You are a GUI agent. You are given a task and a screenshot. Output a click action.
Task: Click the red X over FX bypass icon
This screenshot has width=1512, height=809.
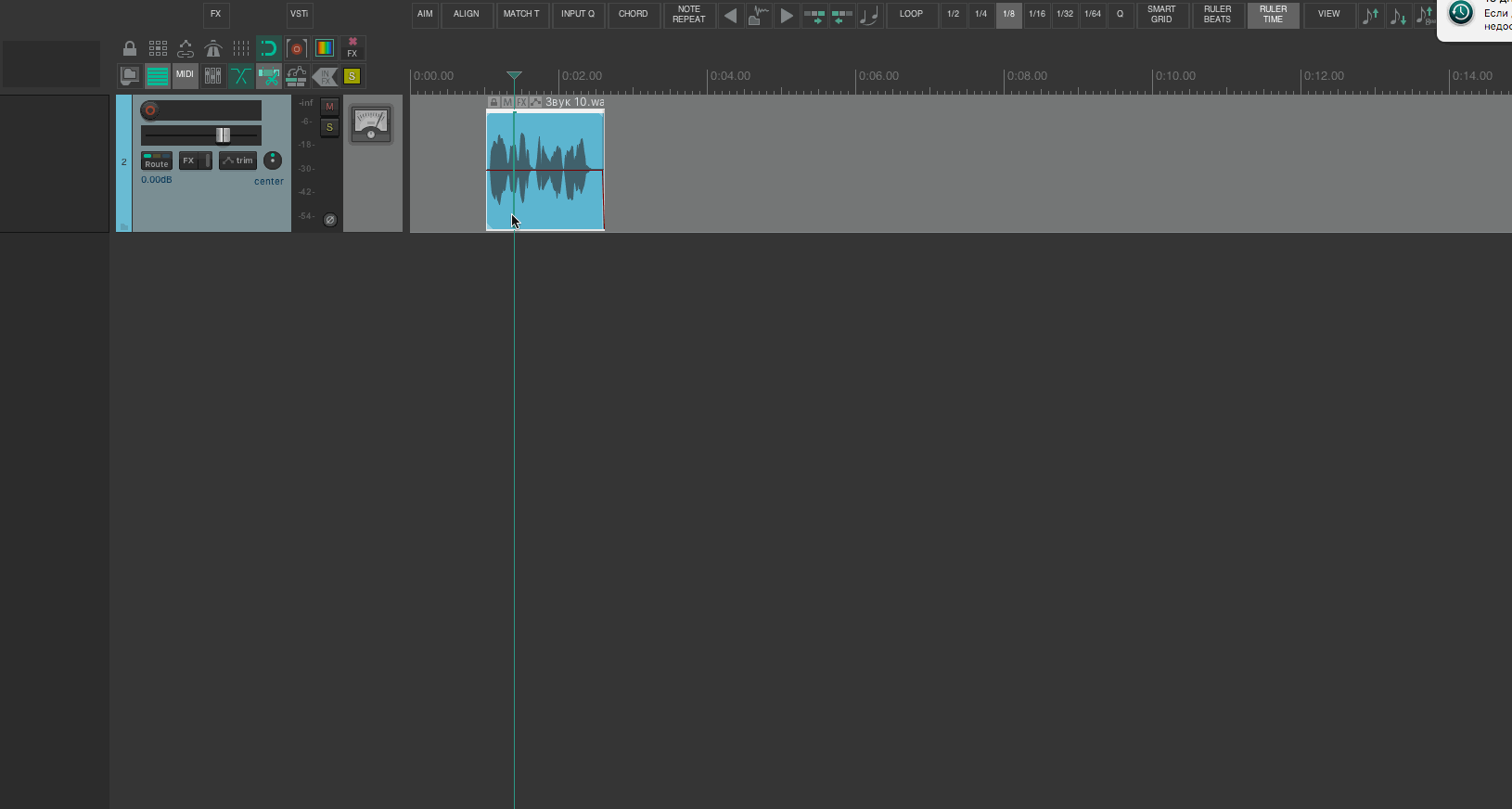pyautogui.click(x=352, y=48)
